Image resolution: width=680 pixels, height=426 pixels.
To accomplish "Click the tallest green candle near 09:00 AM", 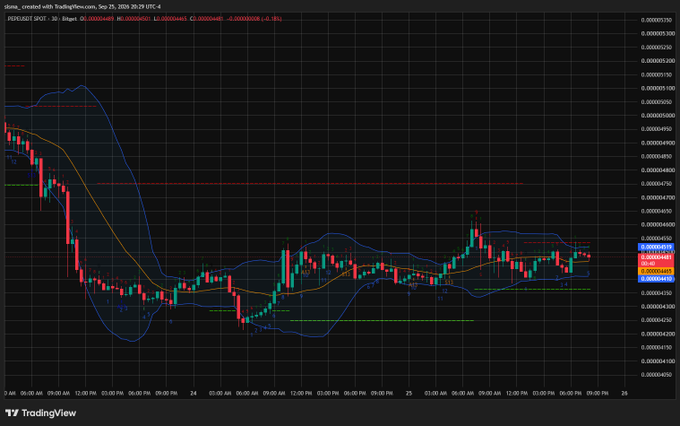I will tap(283, 266).
